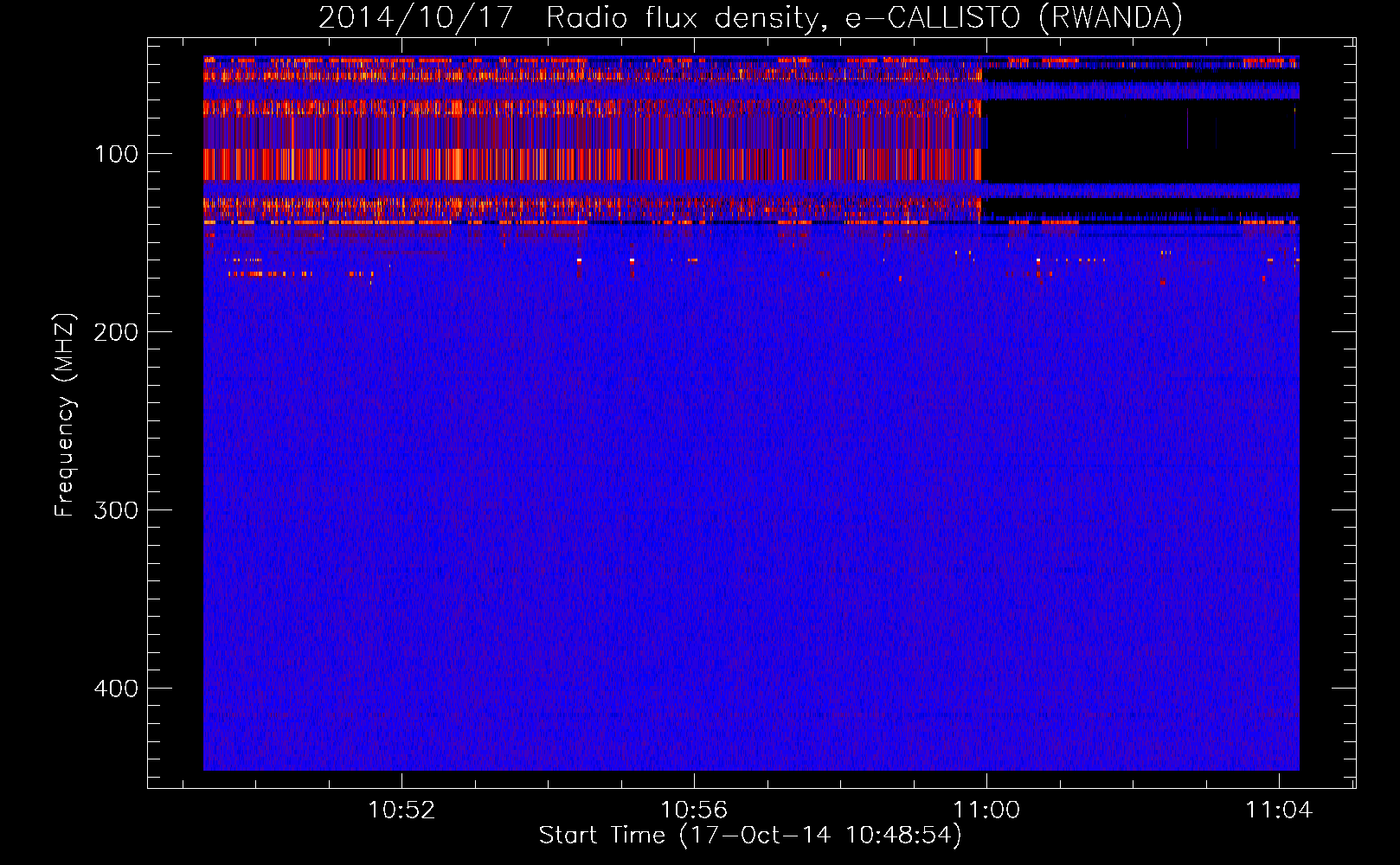Click the '10:52' time tick label
The image size is (1400, 865).
click(401, 811)
